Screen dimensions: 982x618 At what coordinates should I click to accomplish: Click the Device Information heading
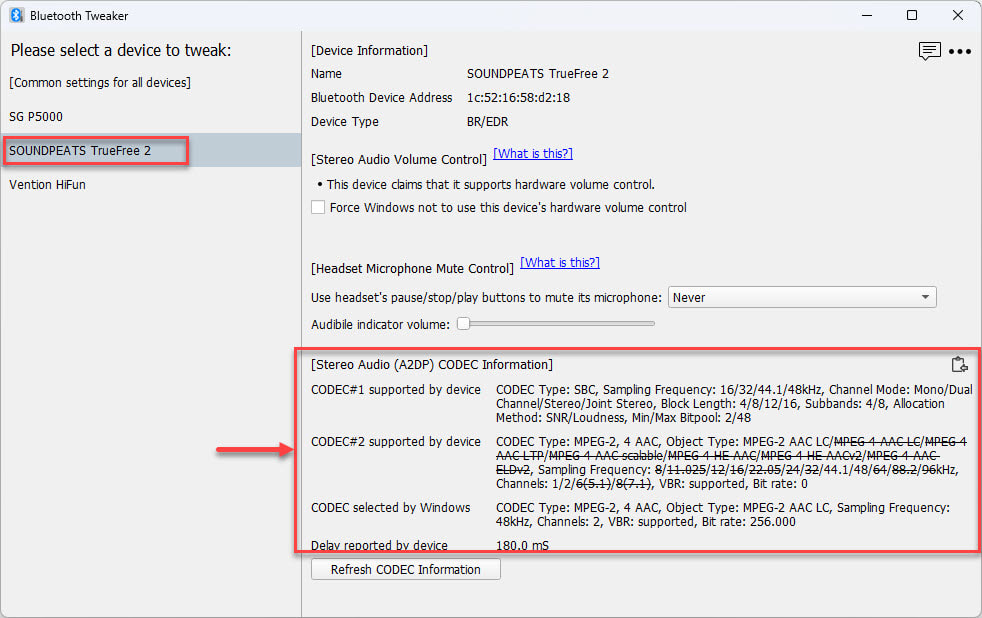coord(370,51)
